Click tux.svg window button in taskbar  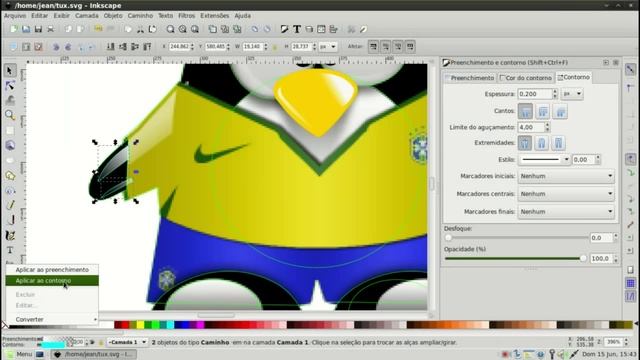(x=93, y=354)
